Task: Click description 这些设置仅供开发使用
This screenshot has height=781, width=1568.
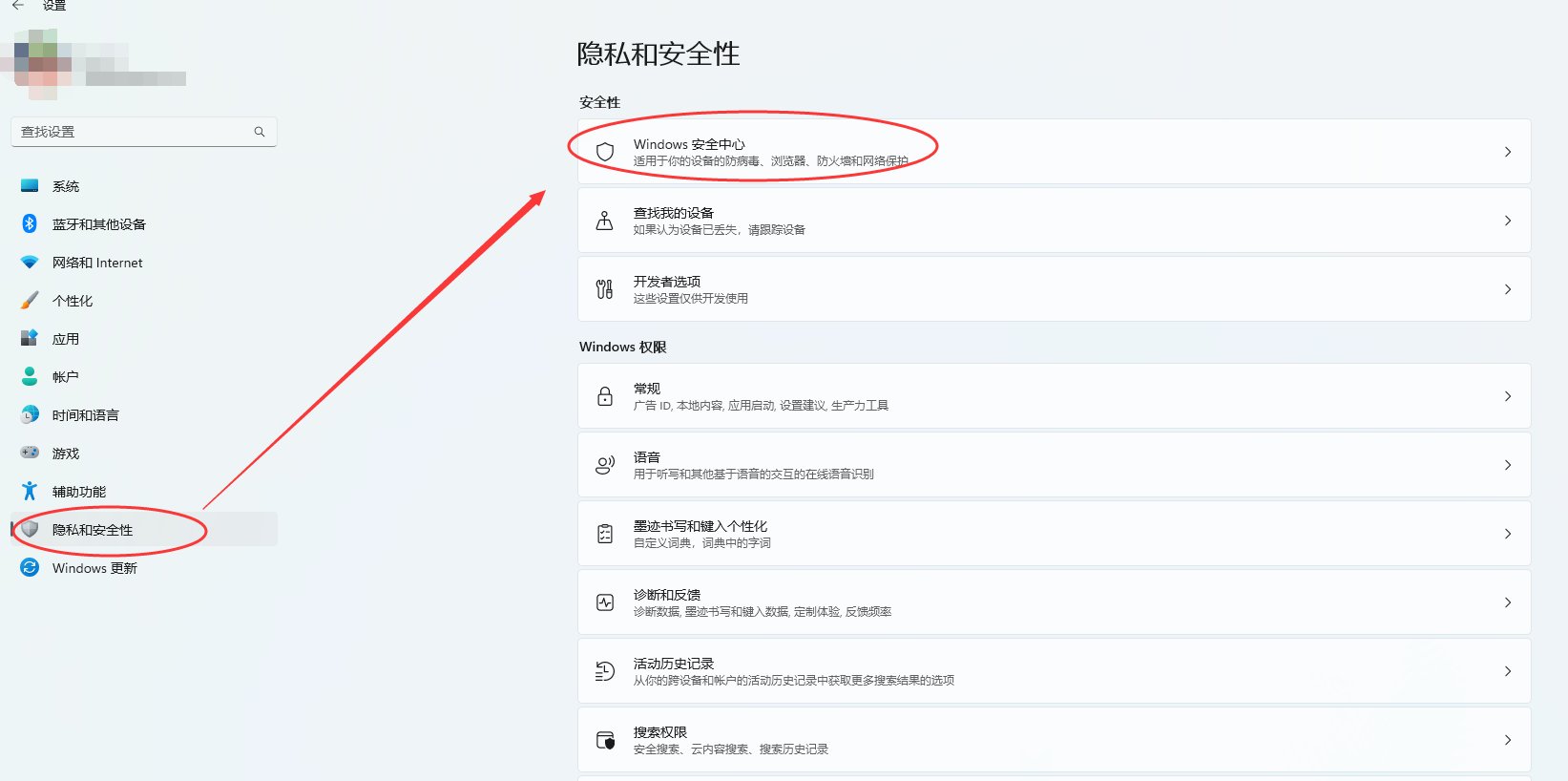Action: pyautogui.click(x=691, y=299)
